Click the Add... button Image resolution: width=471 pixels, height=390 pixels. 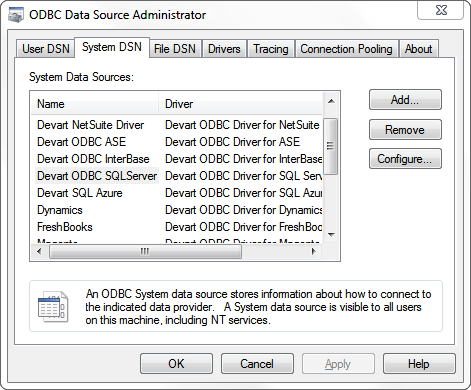pos(405,100)
